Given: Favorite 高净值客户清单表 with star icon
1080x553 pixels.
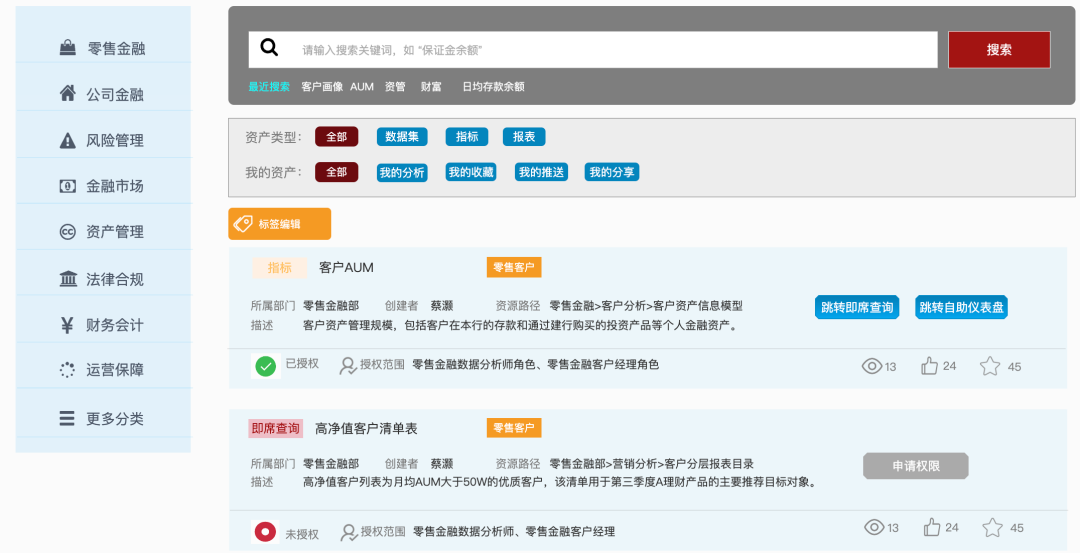Looking at the screenshot, I should 993,528.
